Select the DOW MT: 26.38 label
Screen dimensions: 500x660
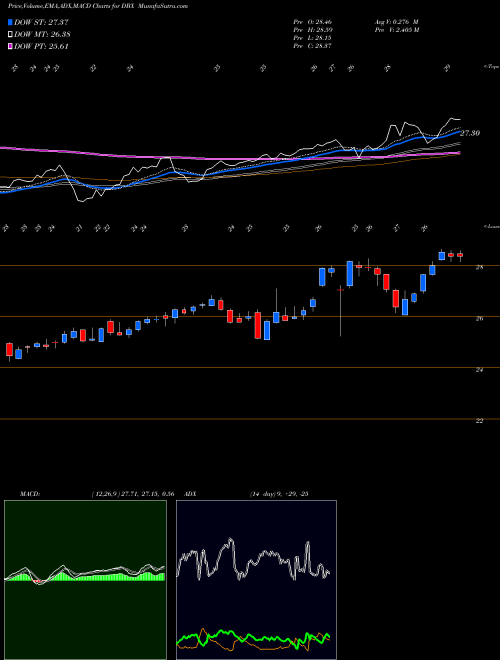point(41,34)
